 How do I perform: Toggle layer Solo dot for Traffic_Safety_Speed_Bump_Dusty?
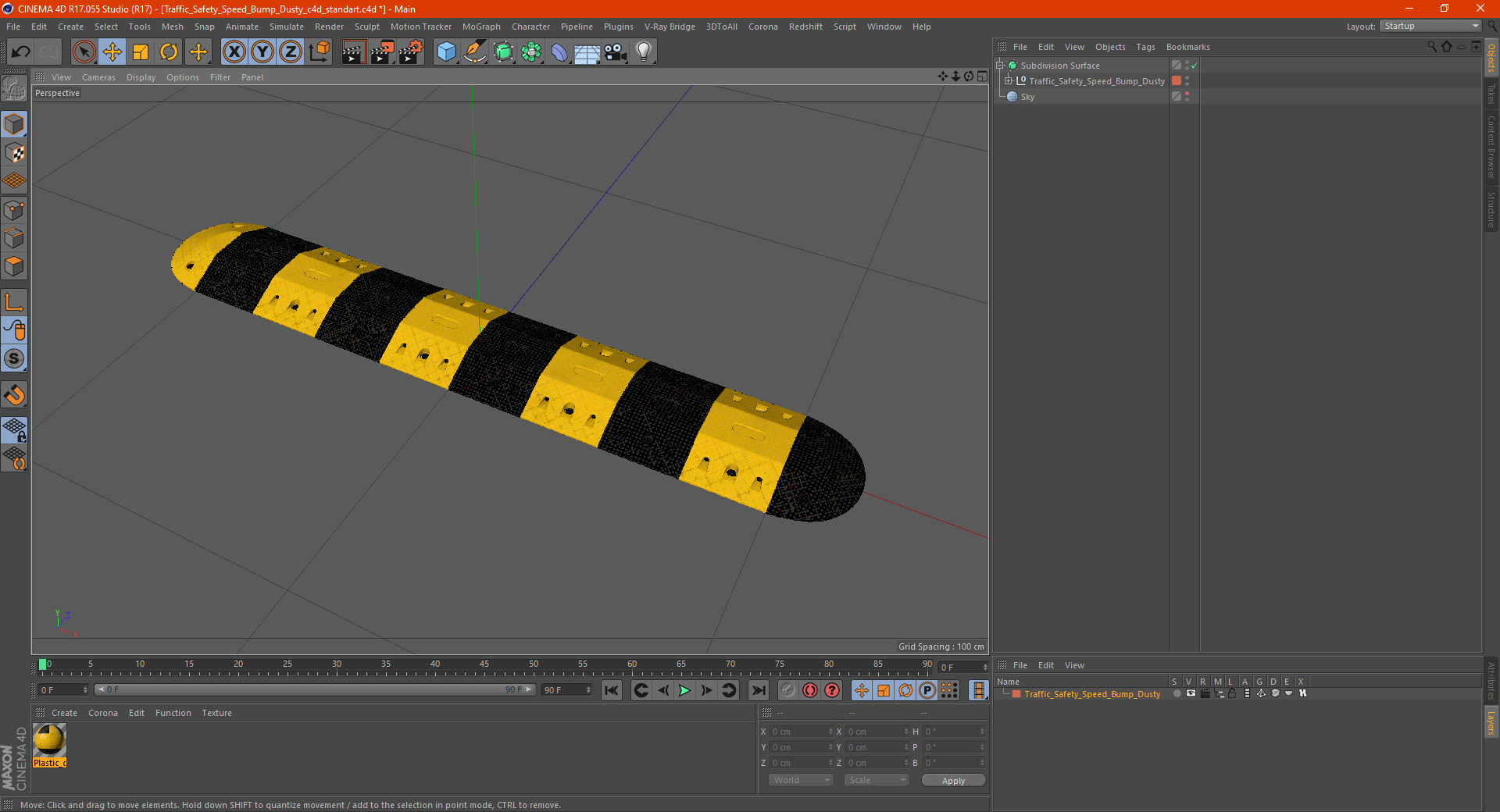[1177, 693]
